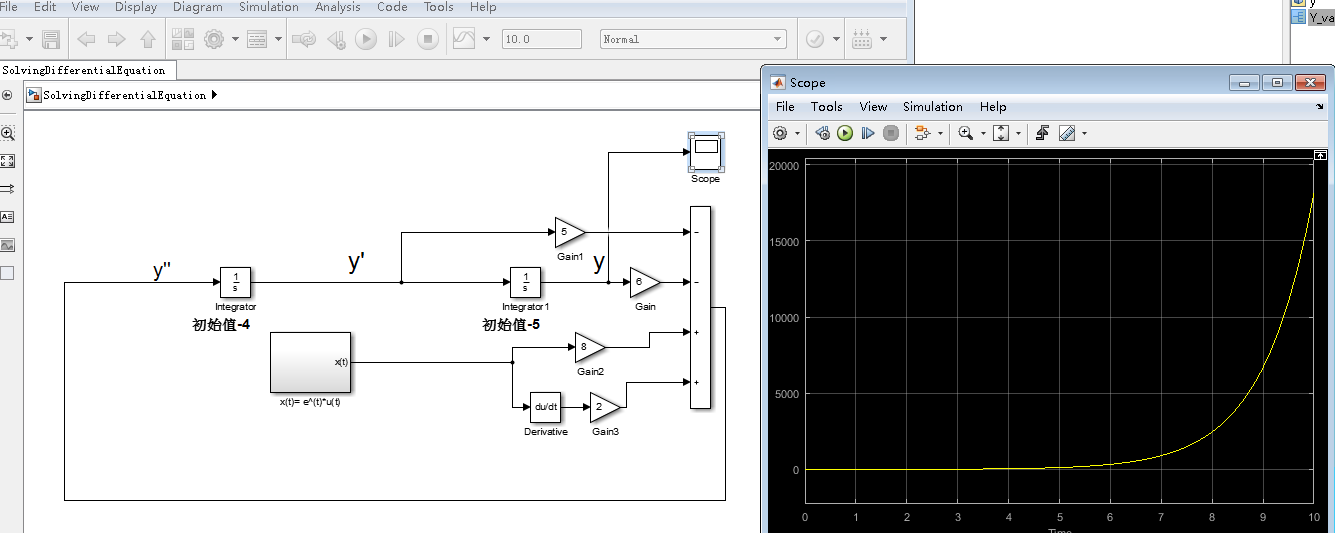1335x533 pixels.
Task: Maximize the scope axes with corner toggle
Action: [x=1320, y=155]
